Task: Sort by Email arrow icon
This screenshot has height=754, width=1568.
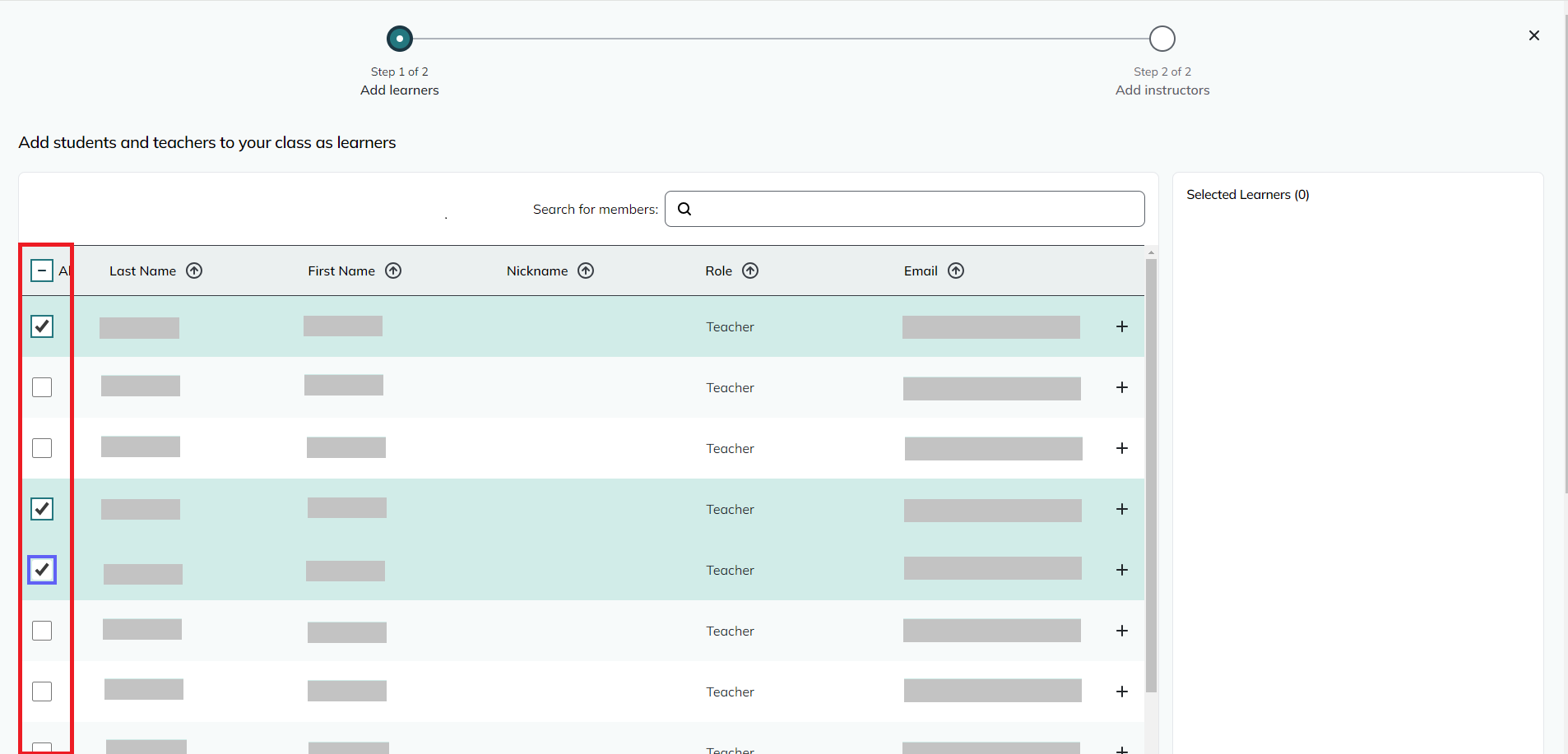Action: pos(956,271)
